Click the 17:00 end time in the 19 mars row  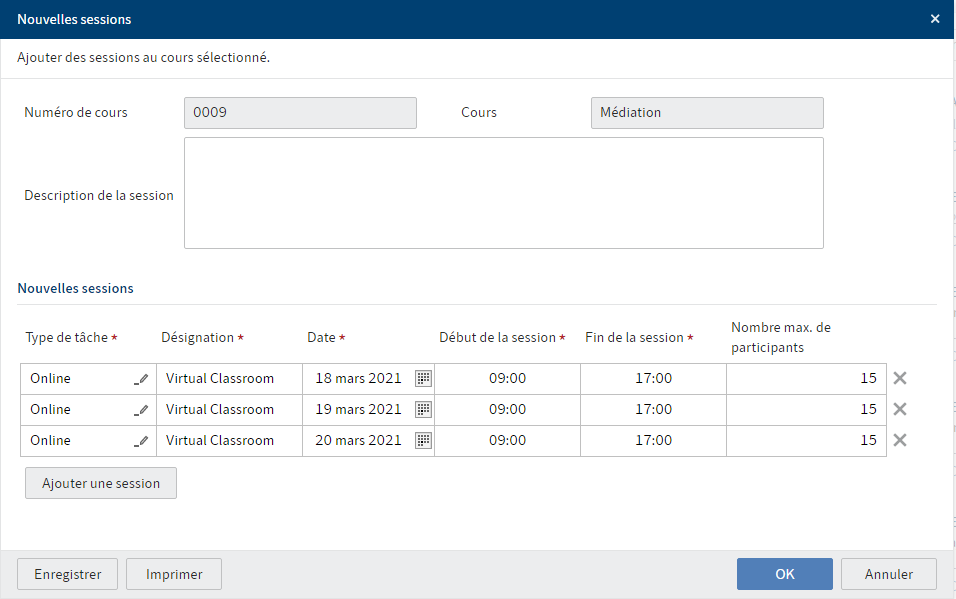pyautogui.click(x=654, y=410)
